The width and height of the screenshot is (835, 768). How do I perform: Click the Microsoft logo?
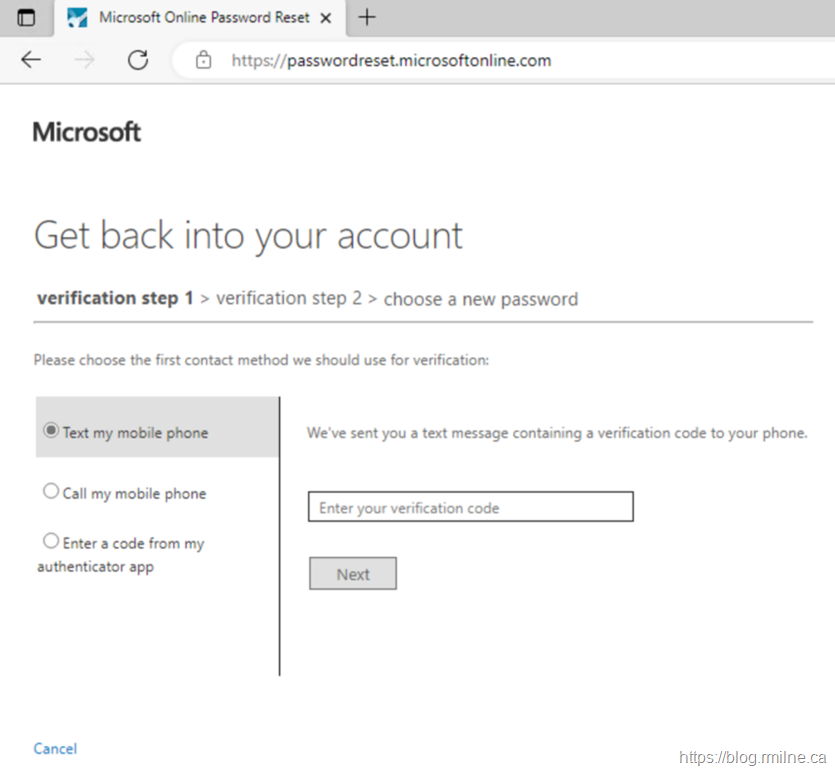pos(87,132)
